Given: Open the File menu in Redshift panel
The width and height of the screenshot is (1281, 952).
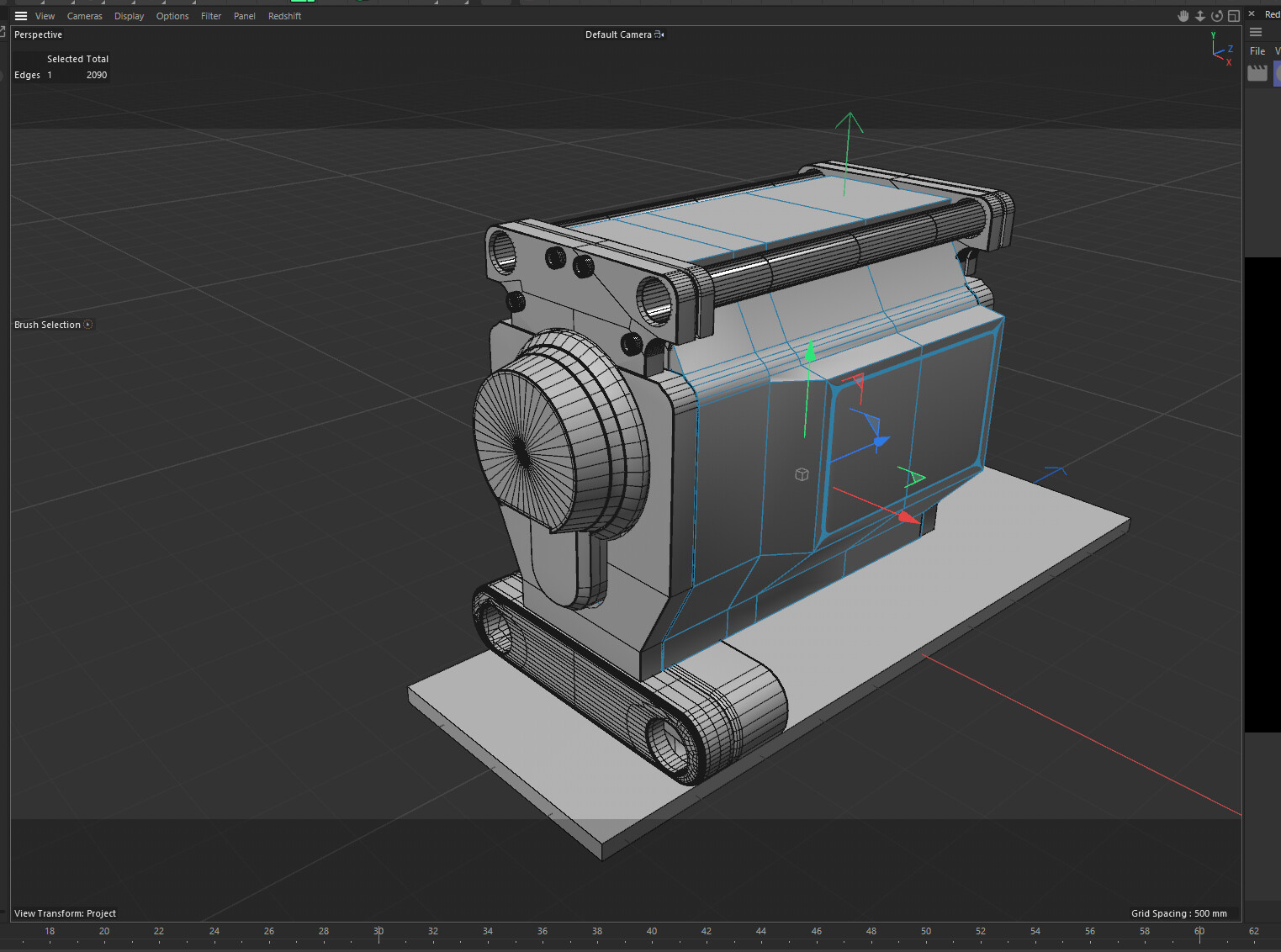Looking at the screenshot, I should click(x=1257, y=51).
